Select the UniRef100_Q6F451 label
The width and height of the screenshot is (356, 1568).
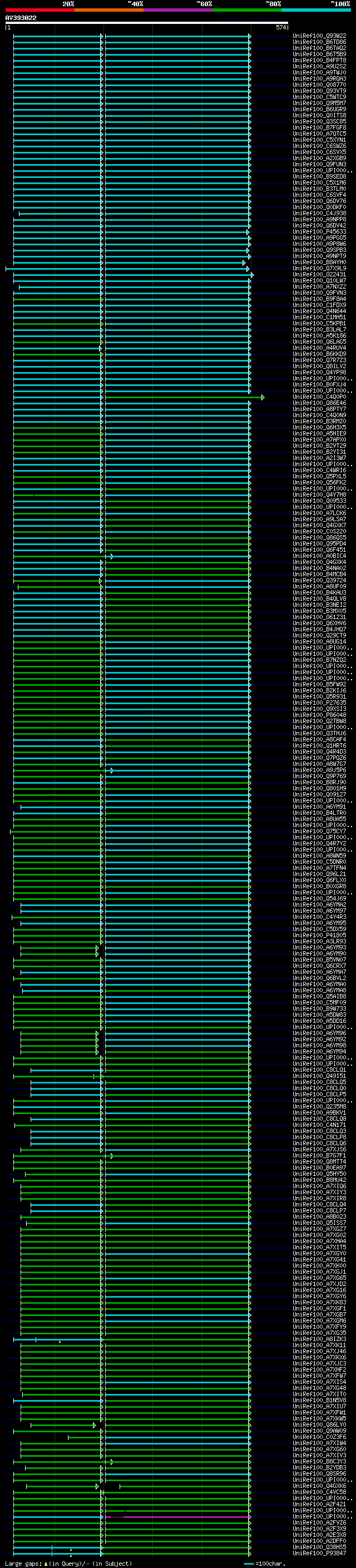pyautogui.click(x=319, y=550)
